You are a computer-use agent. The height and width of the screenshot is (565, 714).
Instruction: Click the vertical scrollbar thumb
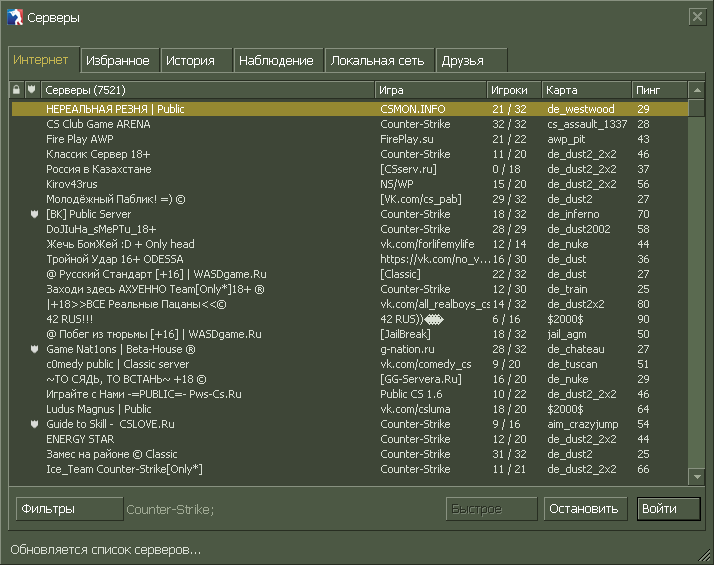[x=697, y=108]
